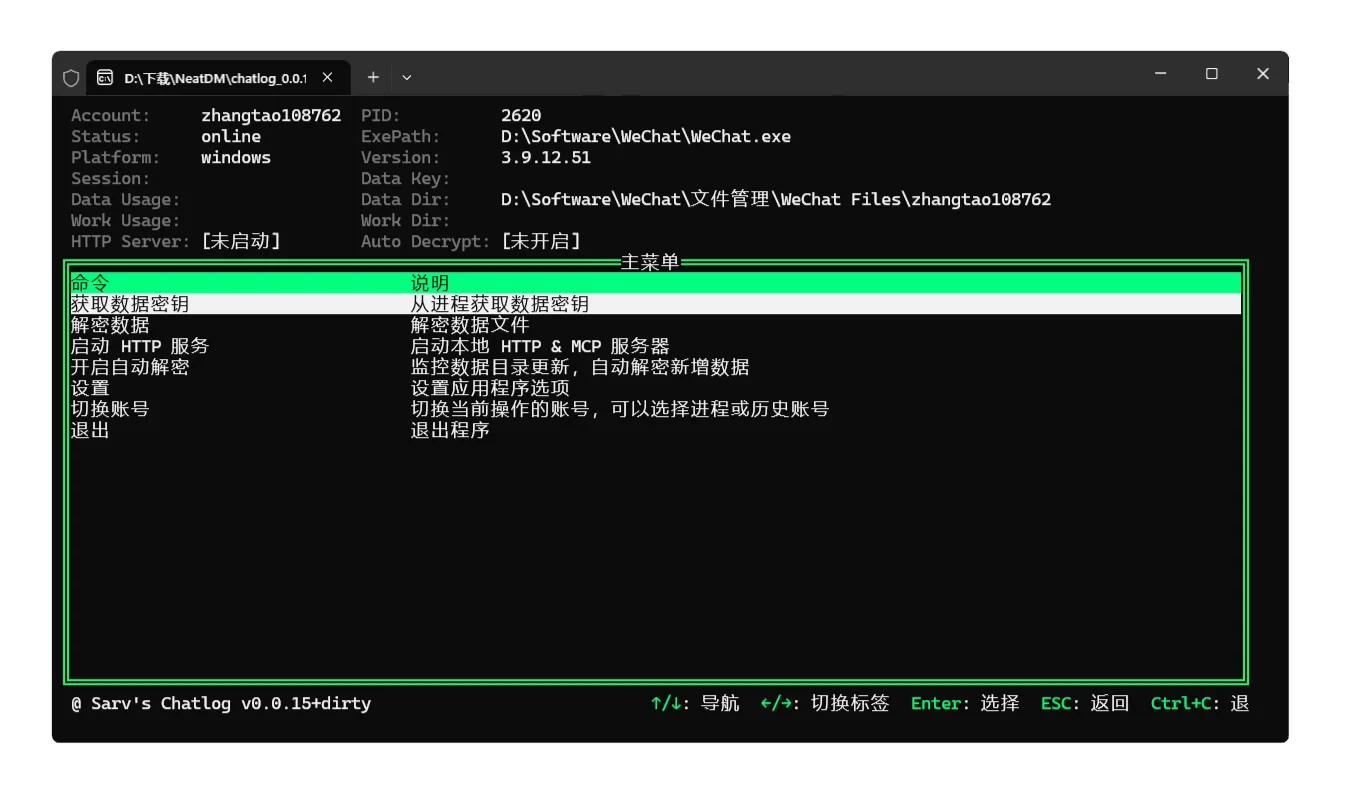
Task: Click the ESC 返回 hint
Action: click(1085, 703)
